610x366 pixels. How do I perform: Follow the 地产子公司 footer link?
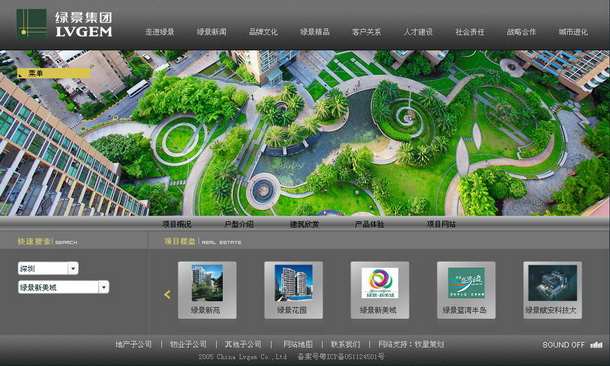(x=133, y=344)
